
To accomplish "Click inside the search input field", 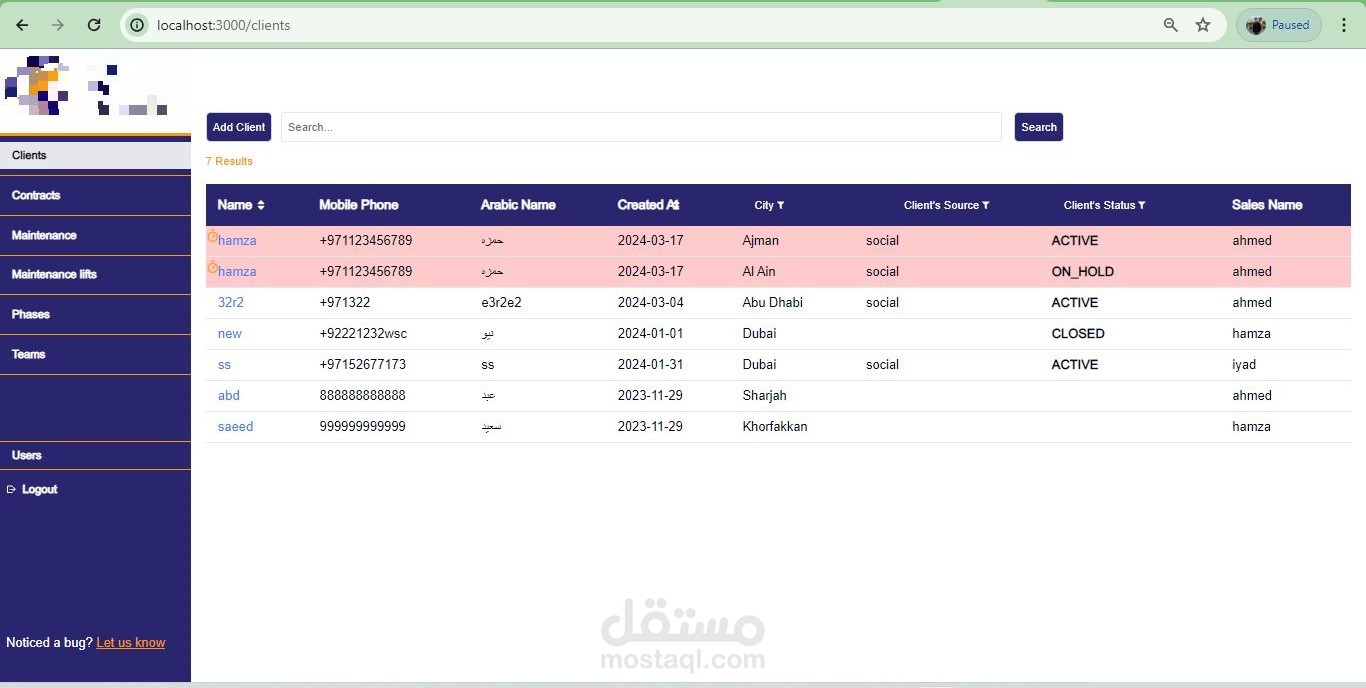I will pyautogui.click(x=640, y=127).
